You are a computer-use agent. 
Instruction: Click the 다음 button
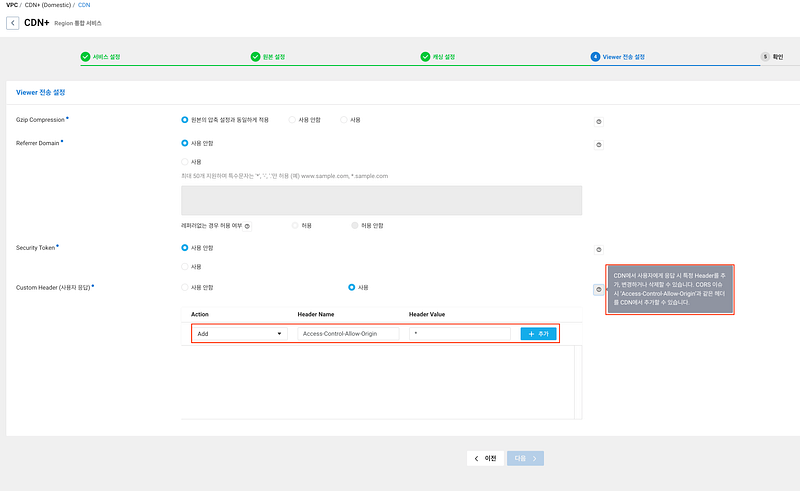[526, 458]
